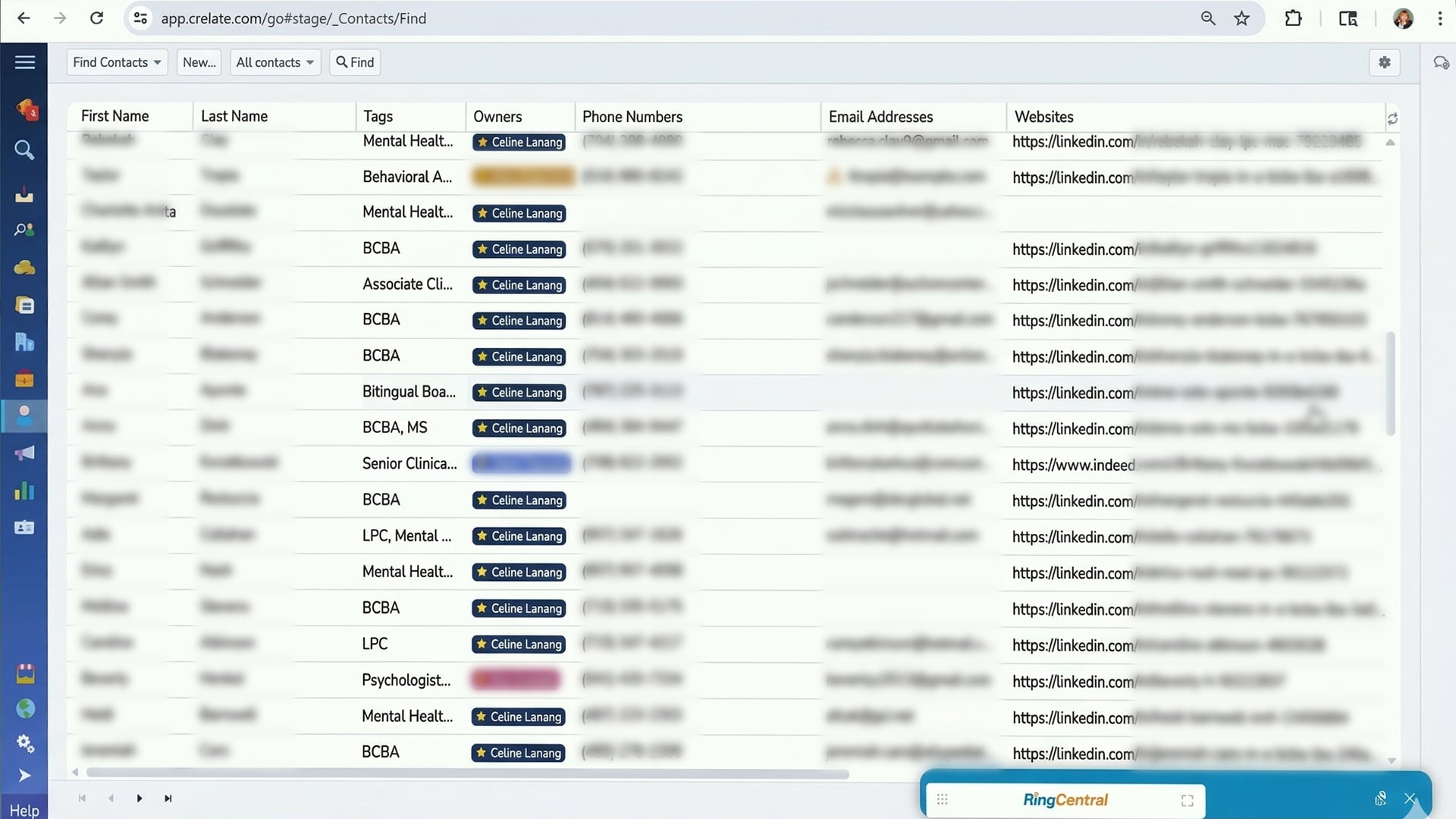Image resolution: width=1456 pixels, height=819 pixels.
Task: Open the Jobs briefcase icon in sidebar
Action: tap(24, 378)
